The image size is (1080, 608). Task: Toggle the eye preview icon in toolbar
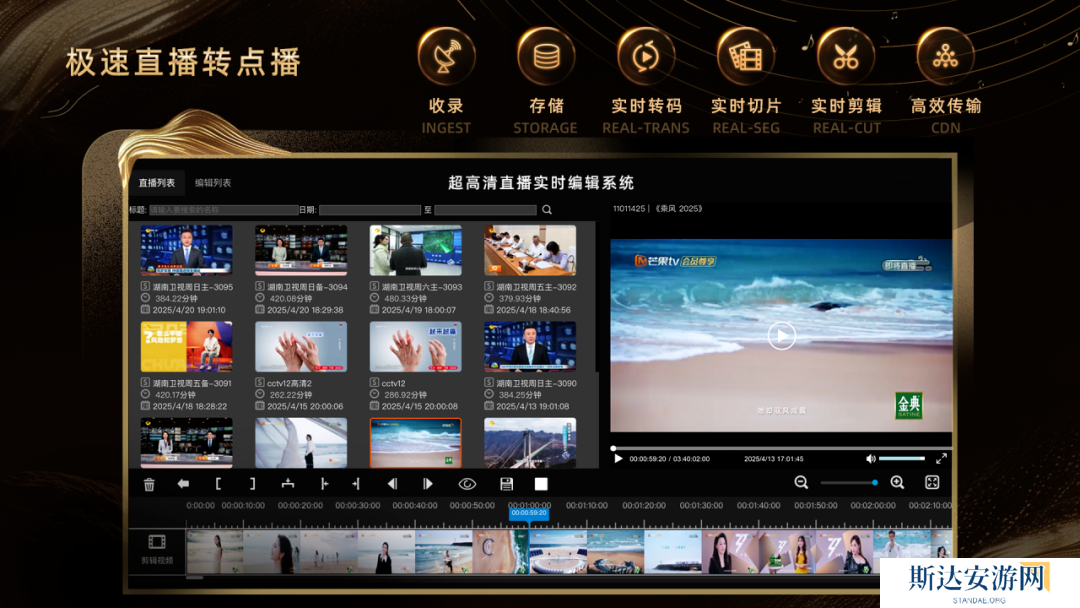[467, 484]
